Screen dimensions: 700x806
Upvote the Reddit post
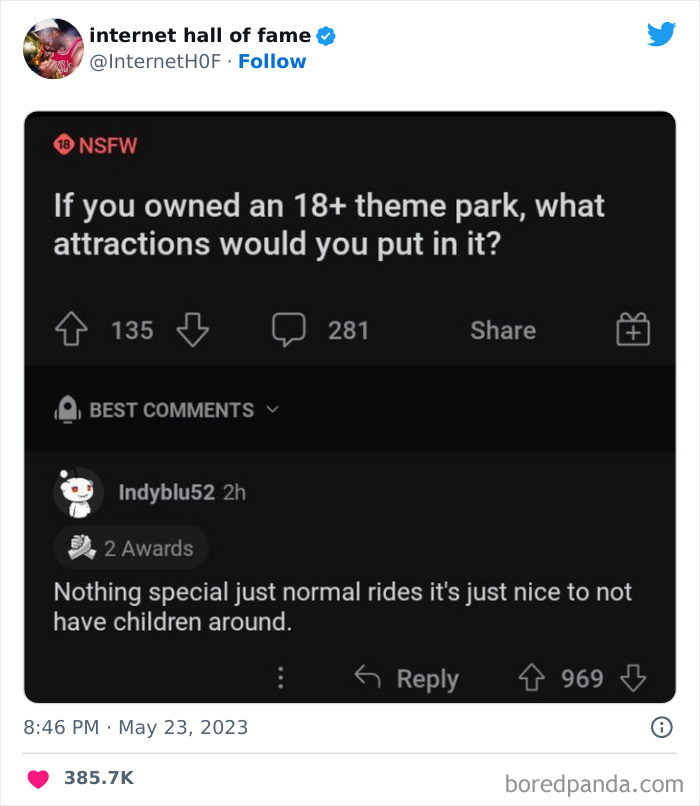click(x=71, y=330)
